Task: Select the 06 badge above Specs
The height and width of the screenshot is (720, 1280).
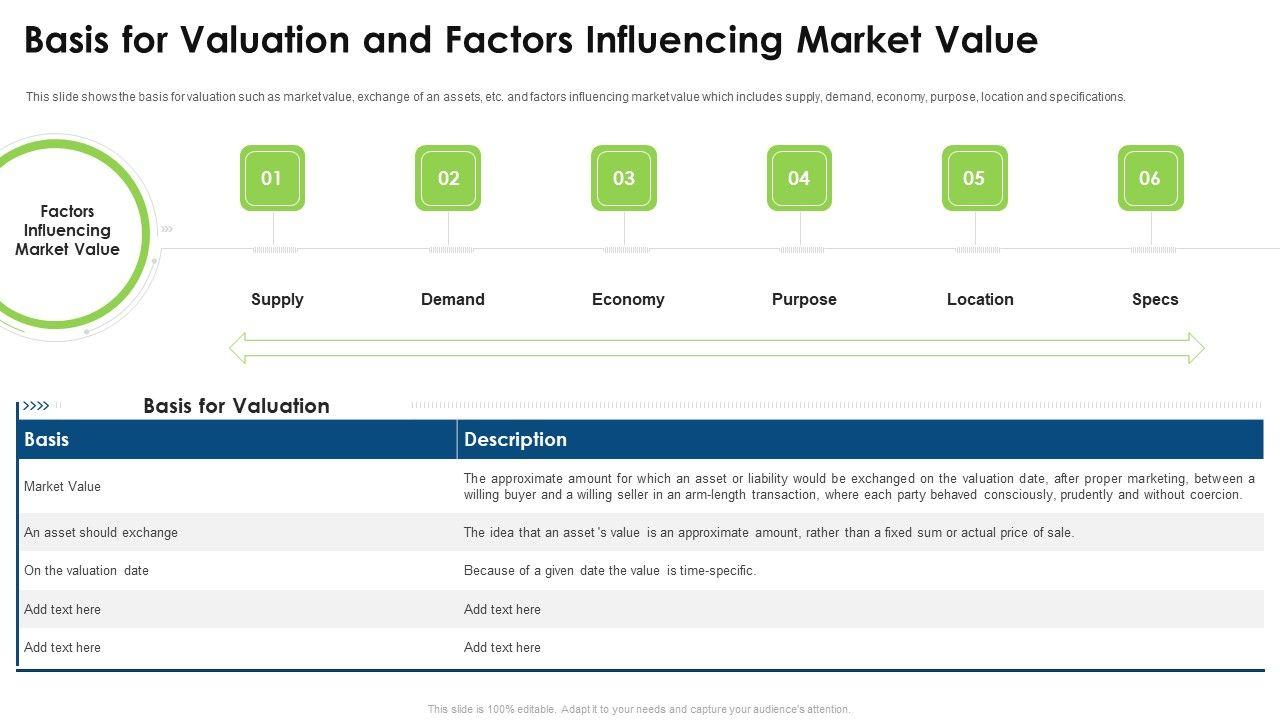Action: point(1150,178)
